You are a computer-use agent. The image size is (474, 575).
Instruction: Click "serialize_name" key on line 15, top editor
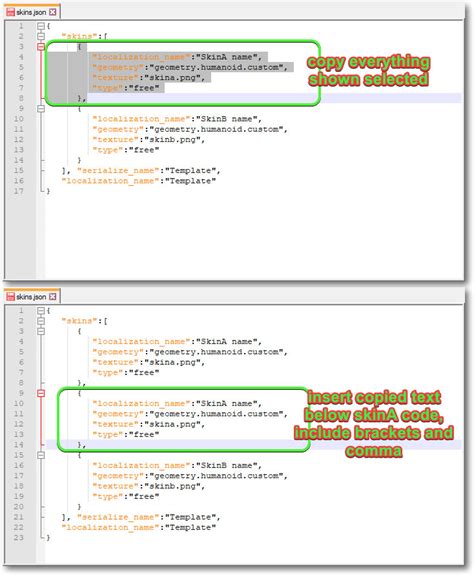click(x=118, y=171)
